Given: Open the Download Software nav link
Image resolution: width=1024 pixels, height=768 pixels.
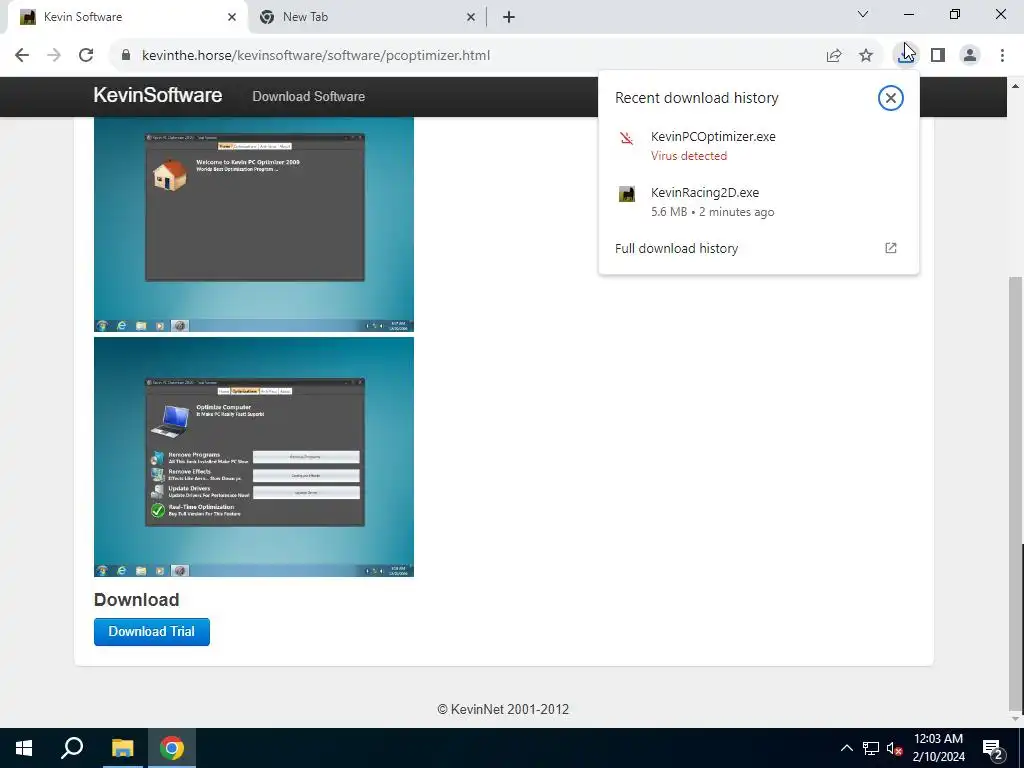Looking at the screenshot, I should tap(308, 97).
